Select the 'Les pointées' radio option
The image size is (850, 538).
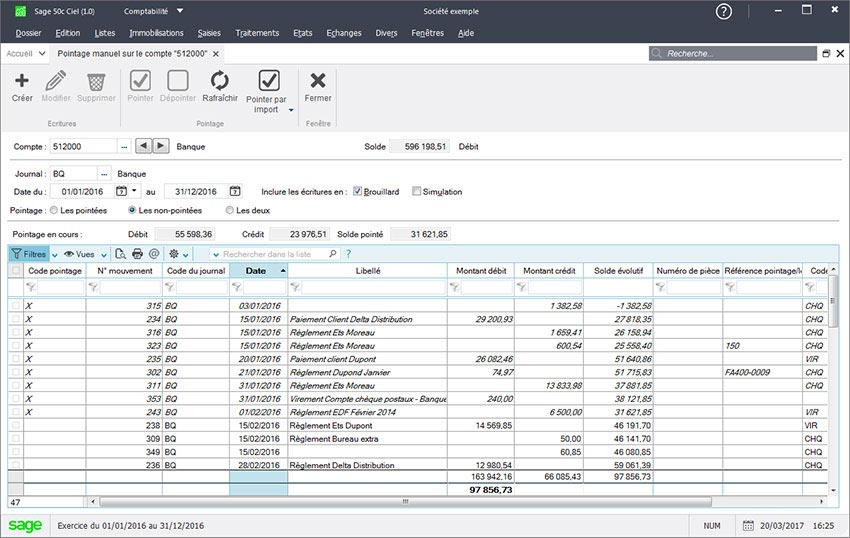coord(54,211)
